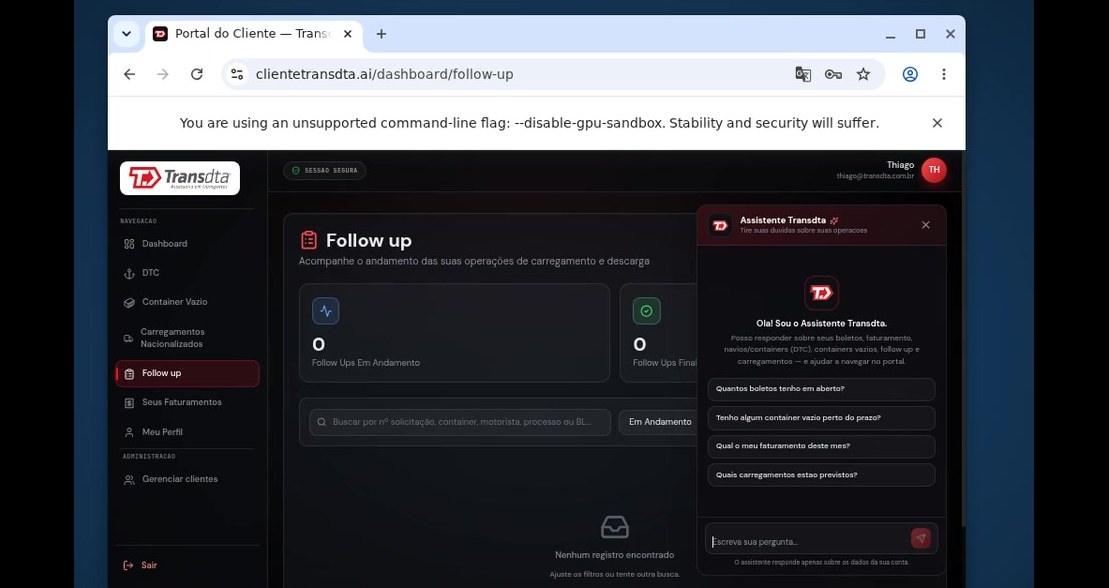Open Meu Perfil page
This screenshot has width=1109, height=588.
(x=187, y=432)
